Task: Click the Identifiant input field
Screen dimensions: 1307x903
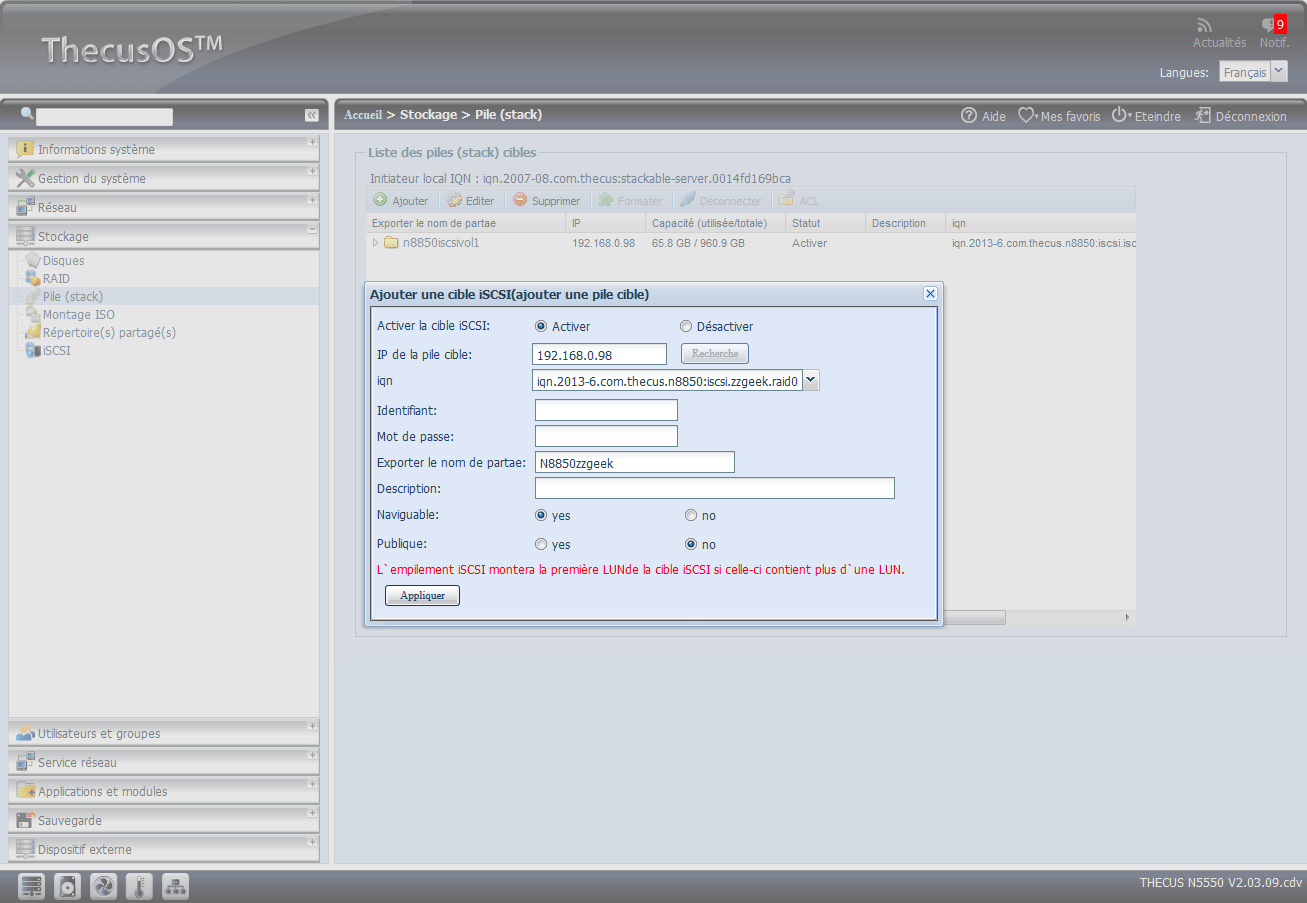Action: click(606, 410)
